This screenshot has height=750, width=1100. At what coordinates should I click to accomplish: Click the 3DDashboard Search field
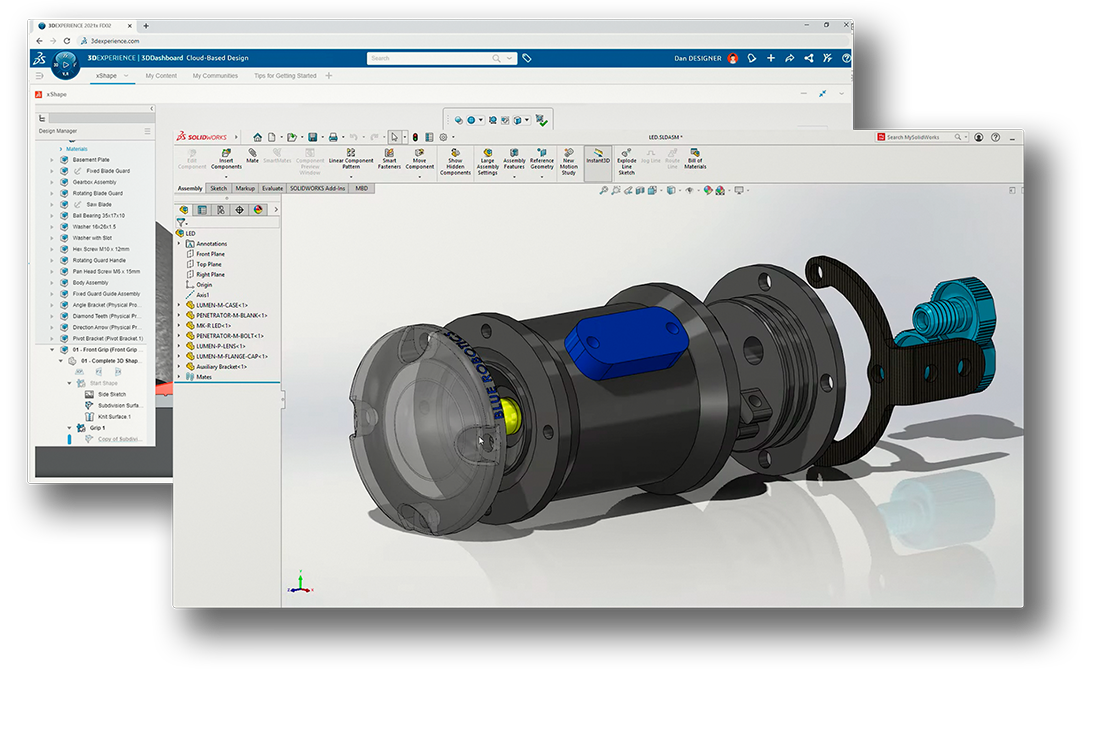tap(442, 58)
